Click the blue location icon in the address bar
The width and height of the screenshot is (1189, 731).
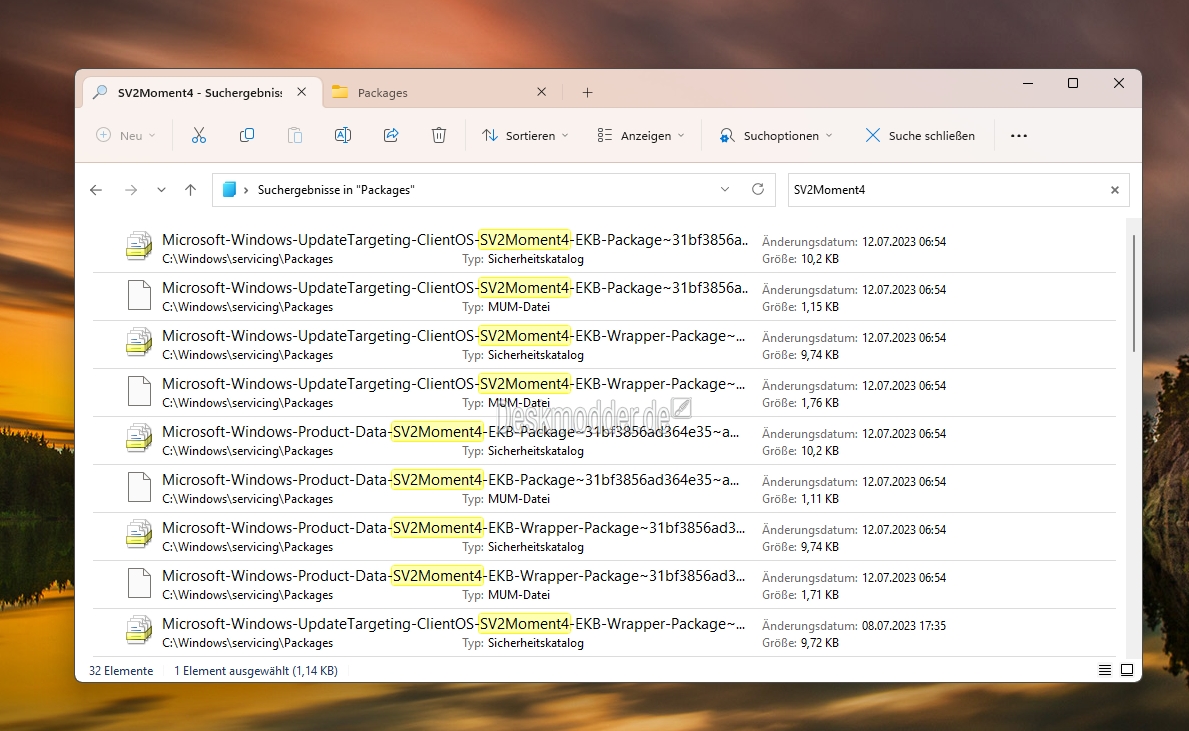[x=229, y=190]
